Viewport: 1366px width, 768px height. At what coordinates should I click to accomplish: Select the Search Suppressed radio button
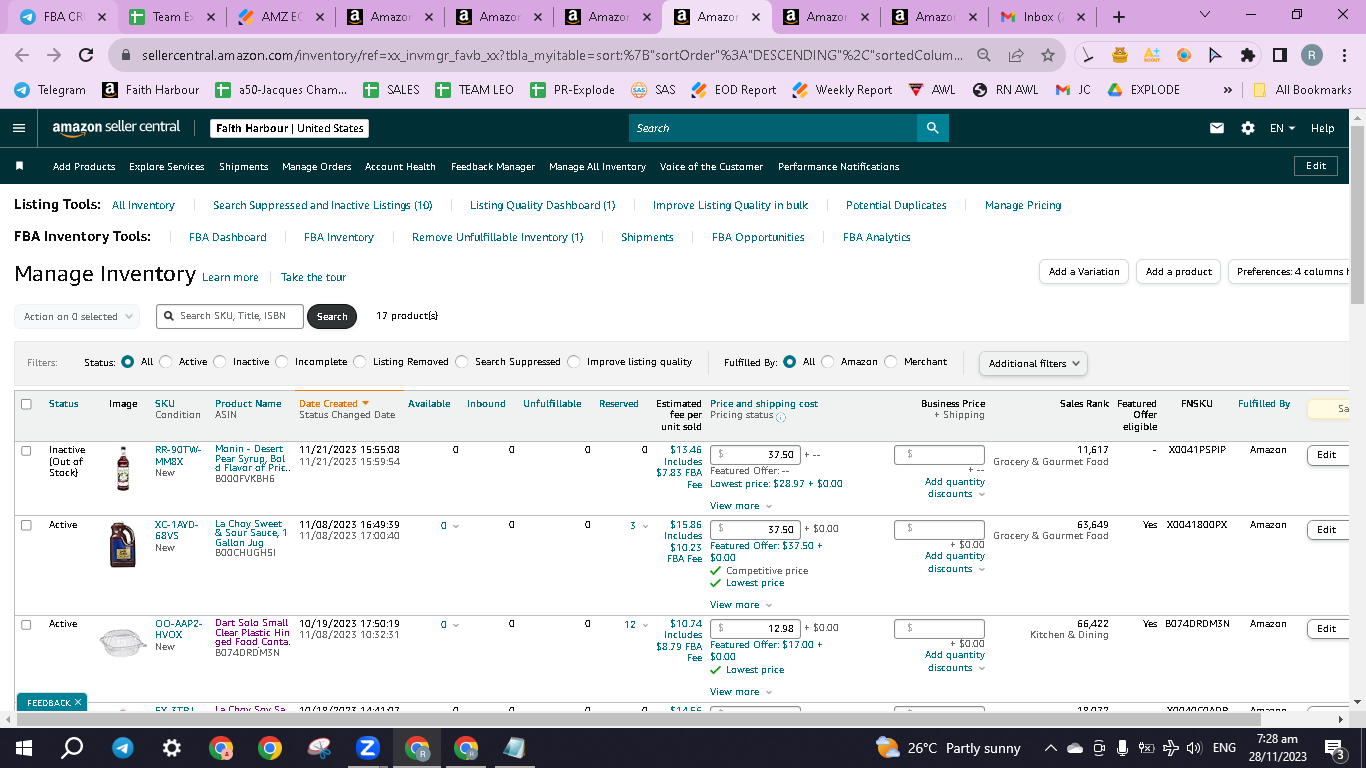click(x=462, y=362)
